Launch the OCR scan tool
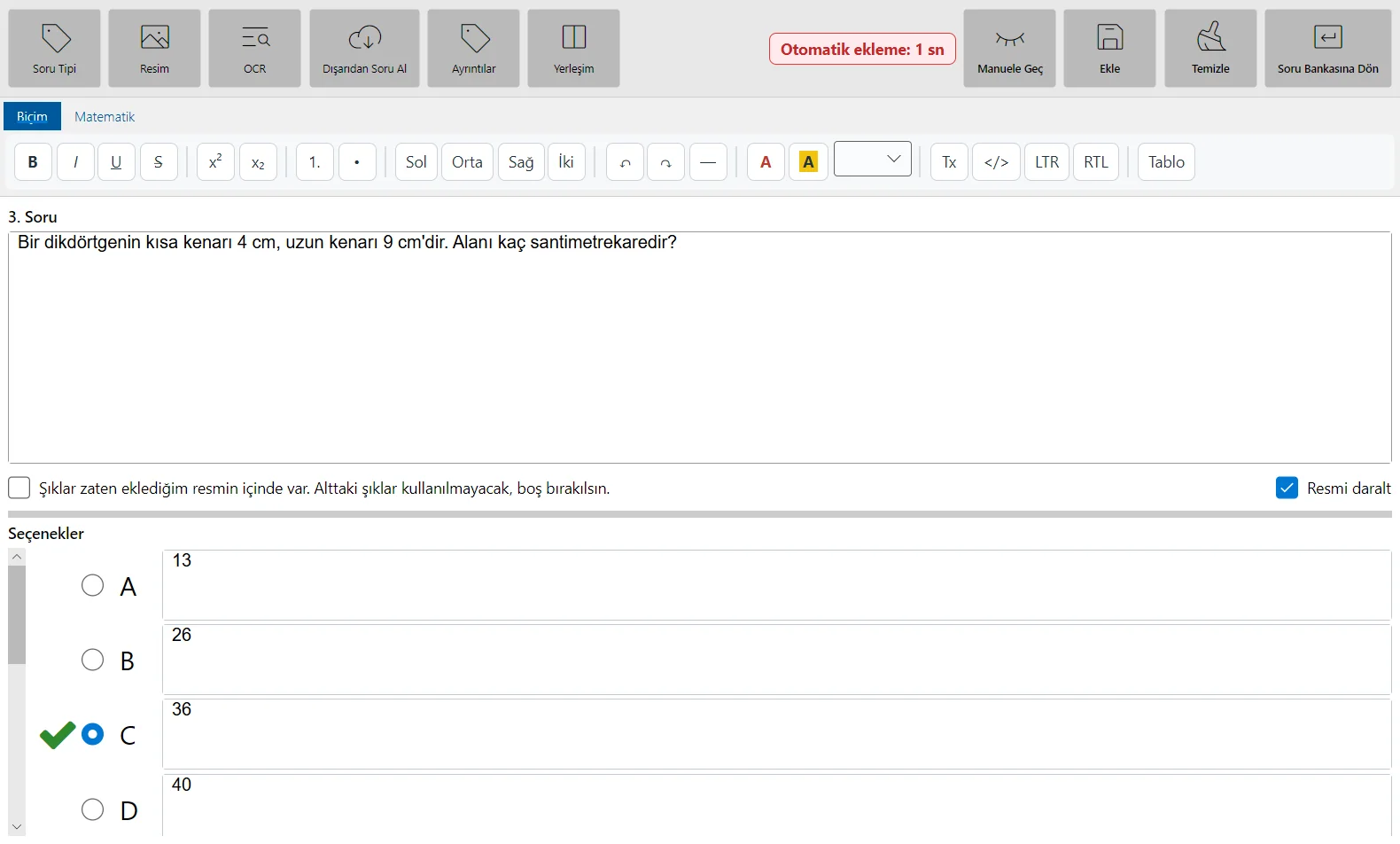This screenshot has width=1400, height=844. point(254,48)
